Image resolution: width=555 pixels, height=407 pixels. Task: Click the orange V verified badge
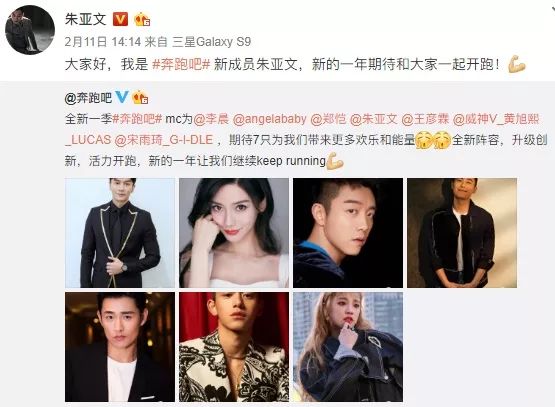click(x=120, y=19)
